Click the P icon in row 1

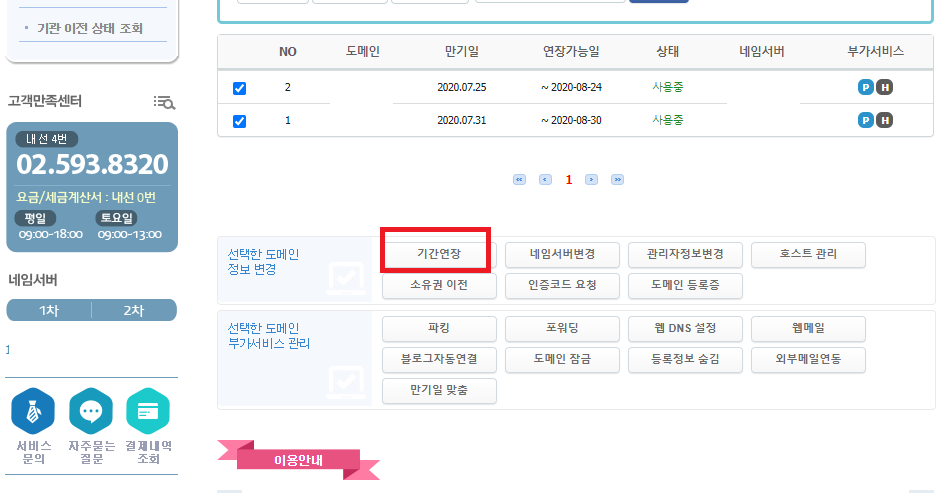click(x=865, y=120)
